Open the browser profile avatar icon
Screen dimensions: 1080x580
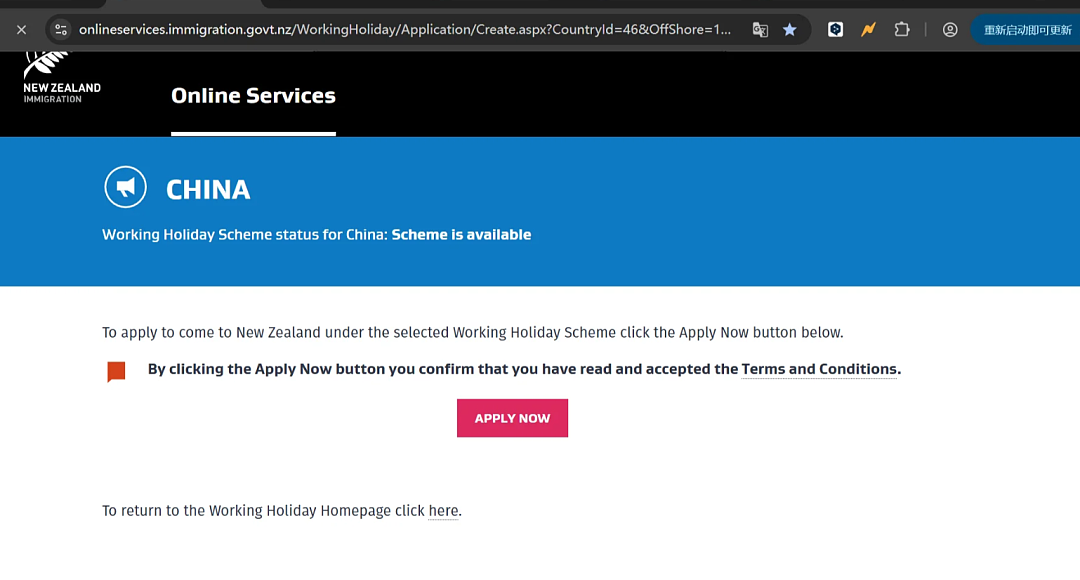[x=950, y=30]
